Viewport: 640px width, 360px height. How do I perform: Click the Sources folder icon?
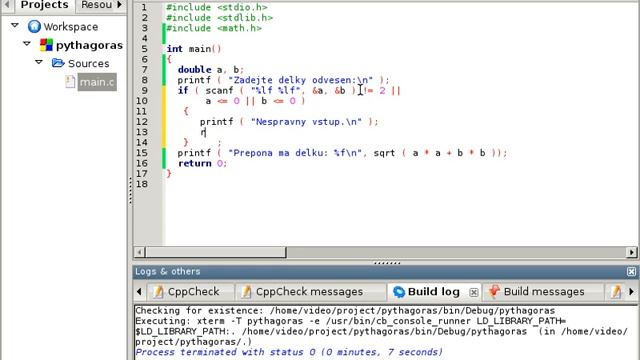pos(58,63)
